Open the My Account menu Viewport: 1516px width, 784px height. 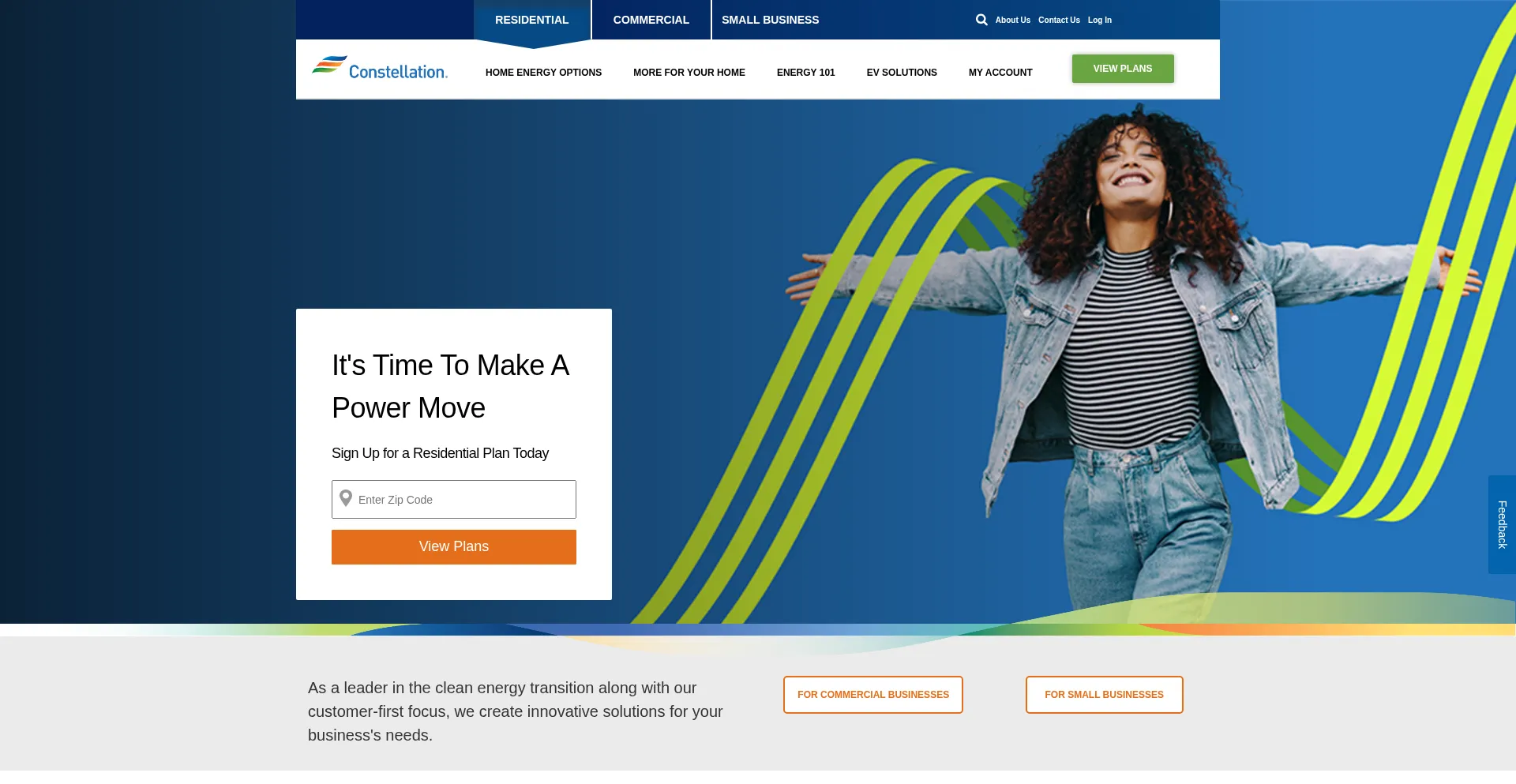pyautogui.click(x=1000, y=73)
